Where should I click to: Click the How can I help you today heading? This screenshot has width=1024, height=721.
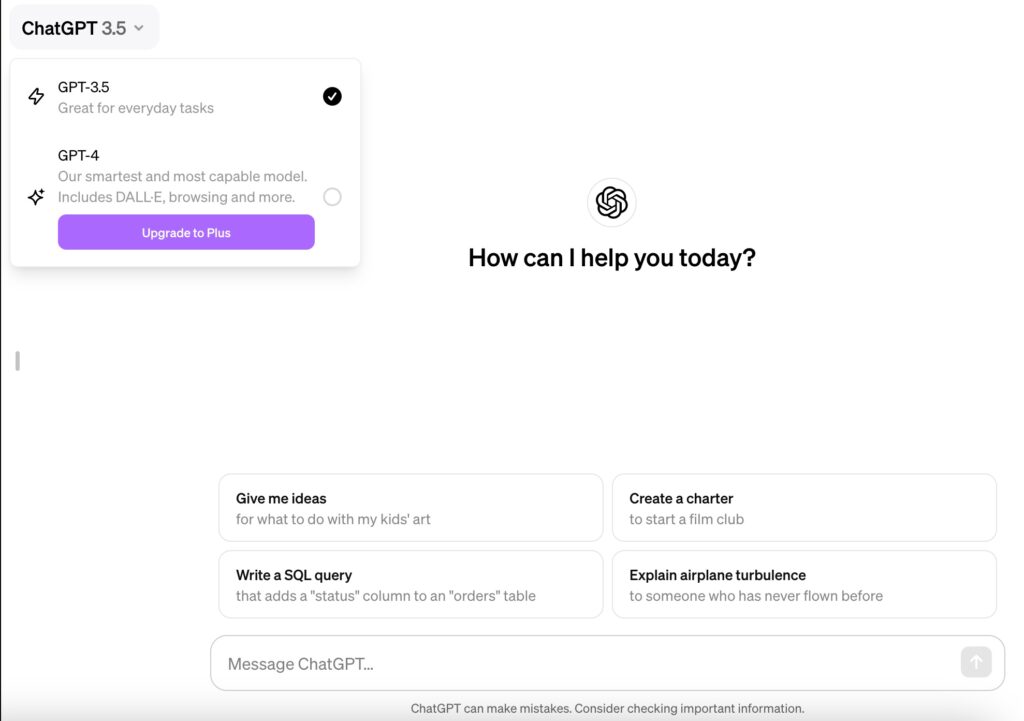coord(612,258)
